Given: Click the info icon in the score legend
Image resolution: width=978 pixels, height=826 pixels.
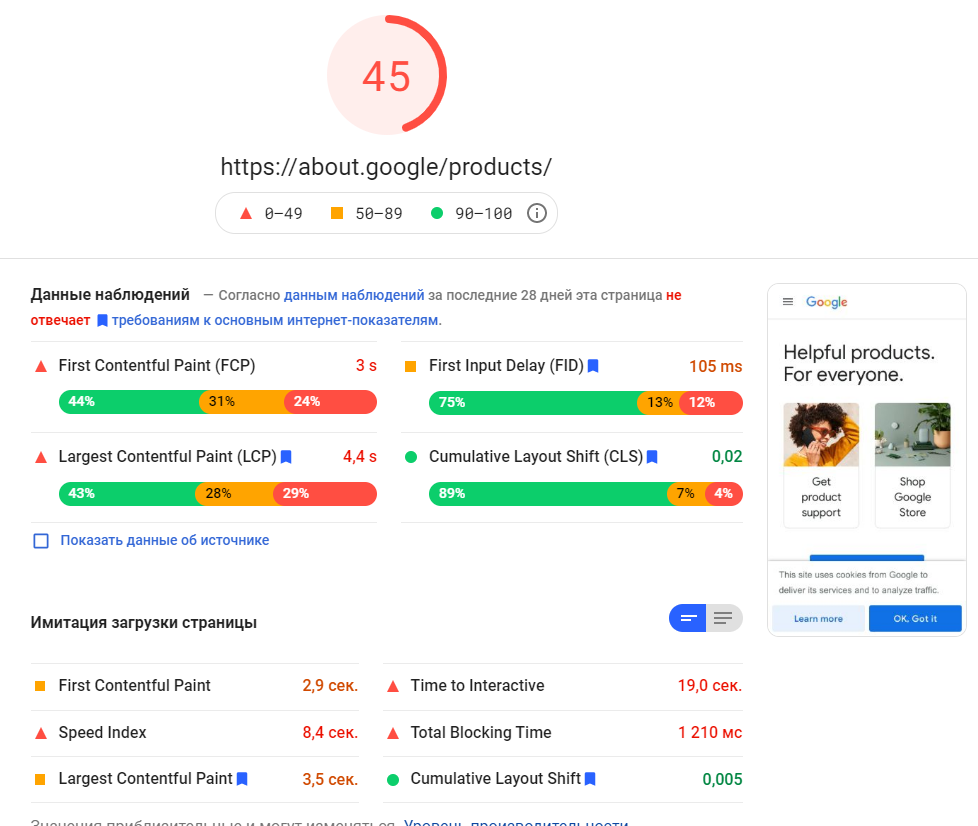Looking at the screenshot, I should (536, 213).
